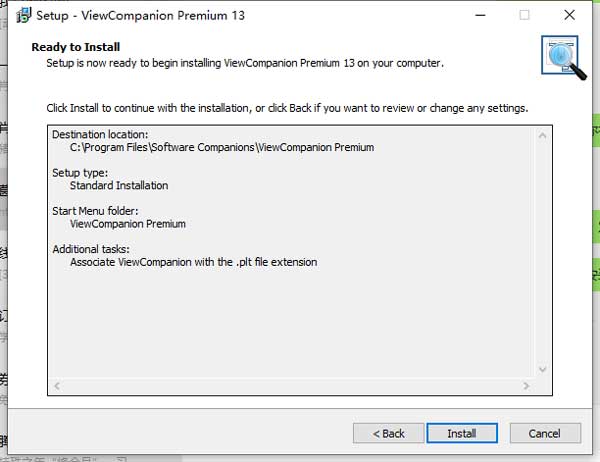600x462 pixels.
Task: Click the C:\Program Files destination path line
Action: click(222, 147)
